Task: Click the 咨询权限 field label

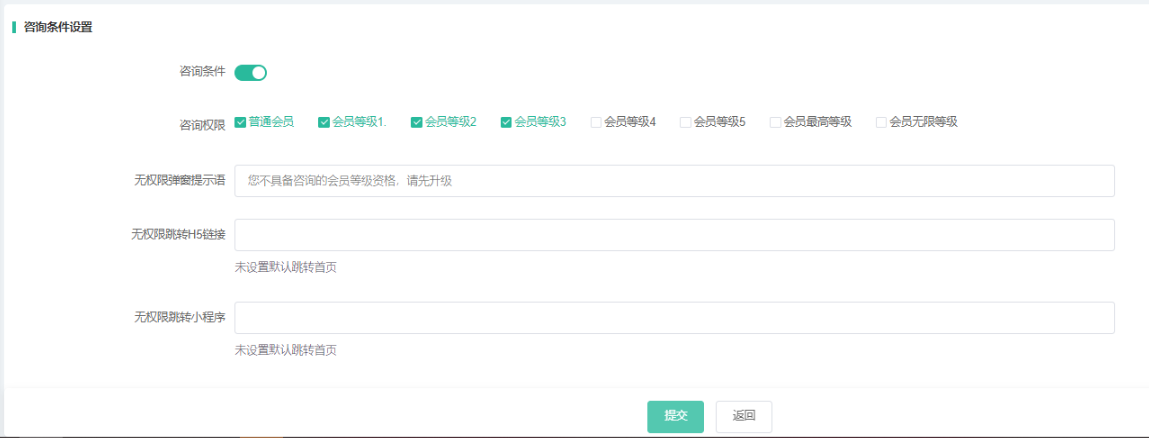Action: click(201, 125)
